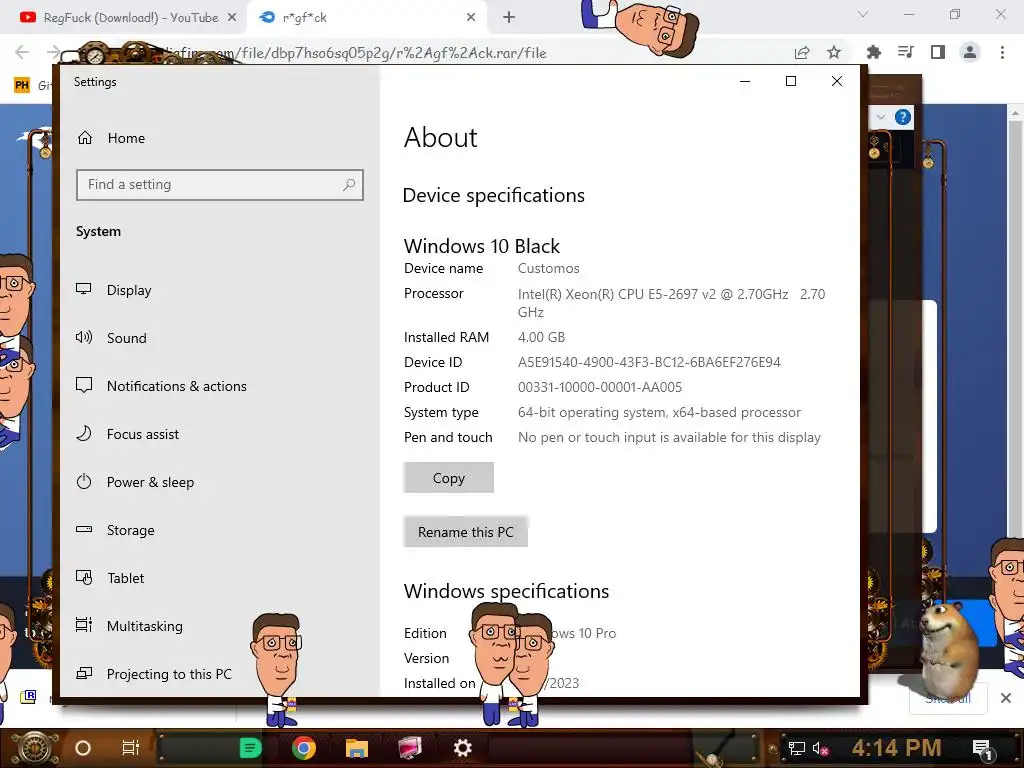
Task: Close the download bar with X
Action: point(1006,698)
